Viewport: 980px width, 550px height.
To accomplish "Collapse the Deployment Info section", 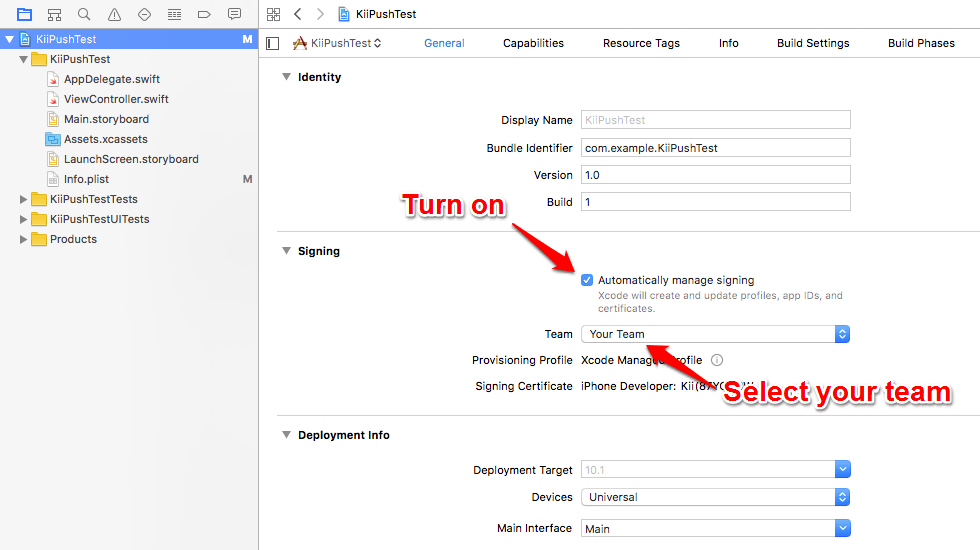I will 286,434.
